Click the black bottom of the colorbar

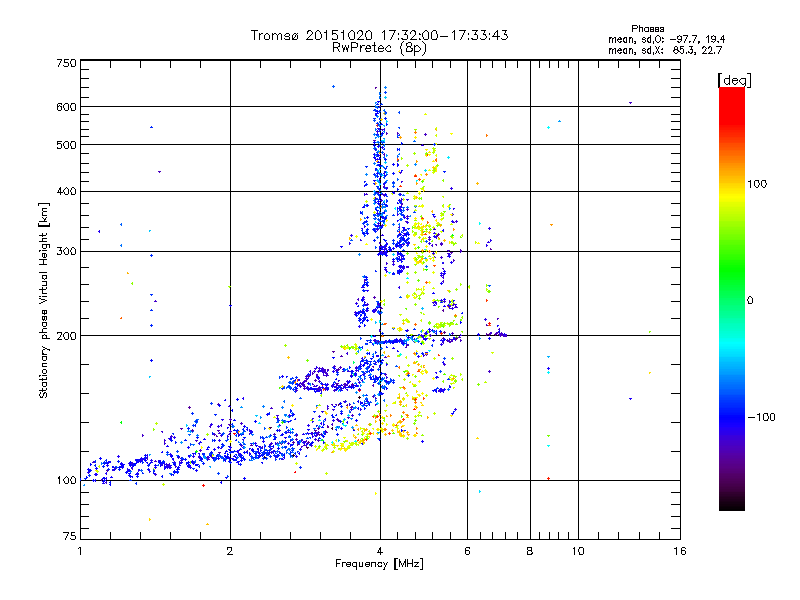click(732, 503)
